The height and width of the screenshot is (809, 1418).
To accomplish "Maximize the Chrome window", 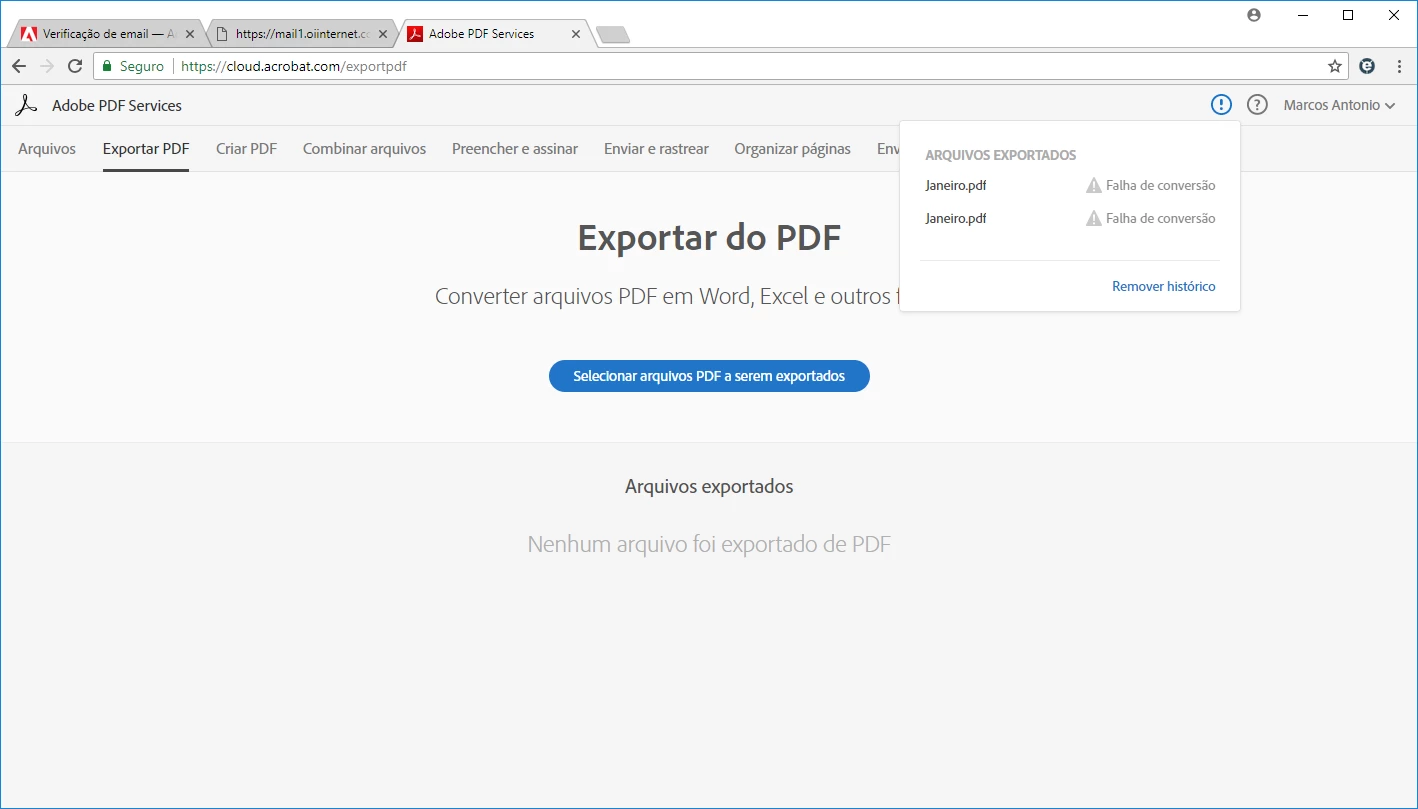I will tap(1348, 15).
